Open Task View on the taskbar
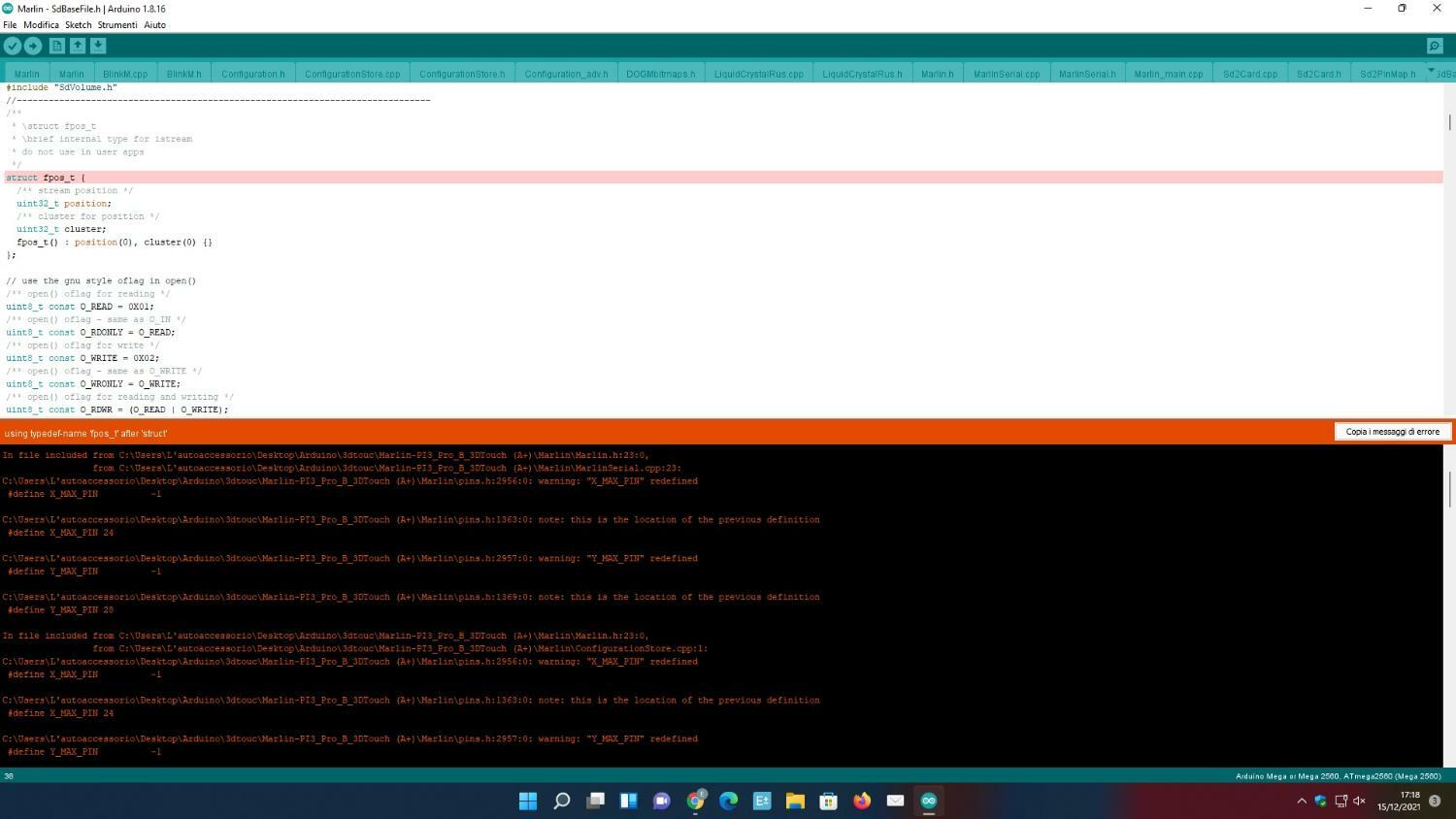 tap(595, 801)
